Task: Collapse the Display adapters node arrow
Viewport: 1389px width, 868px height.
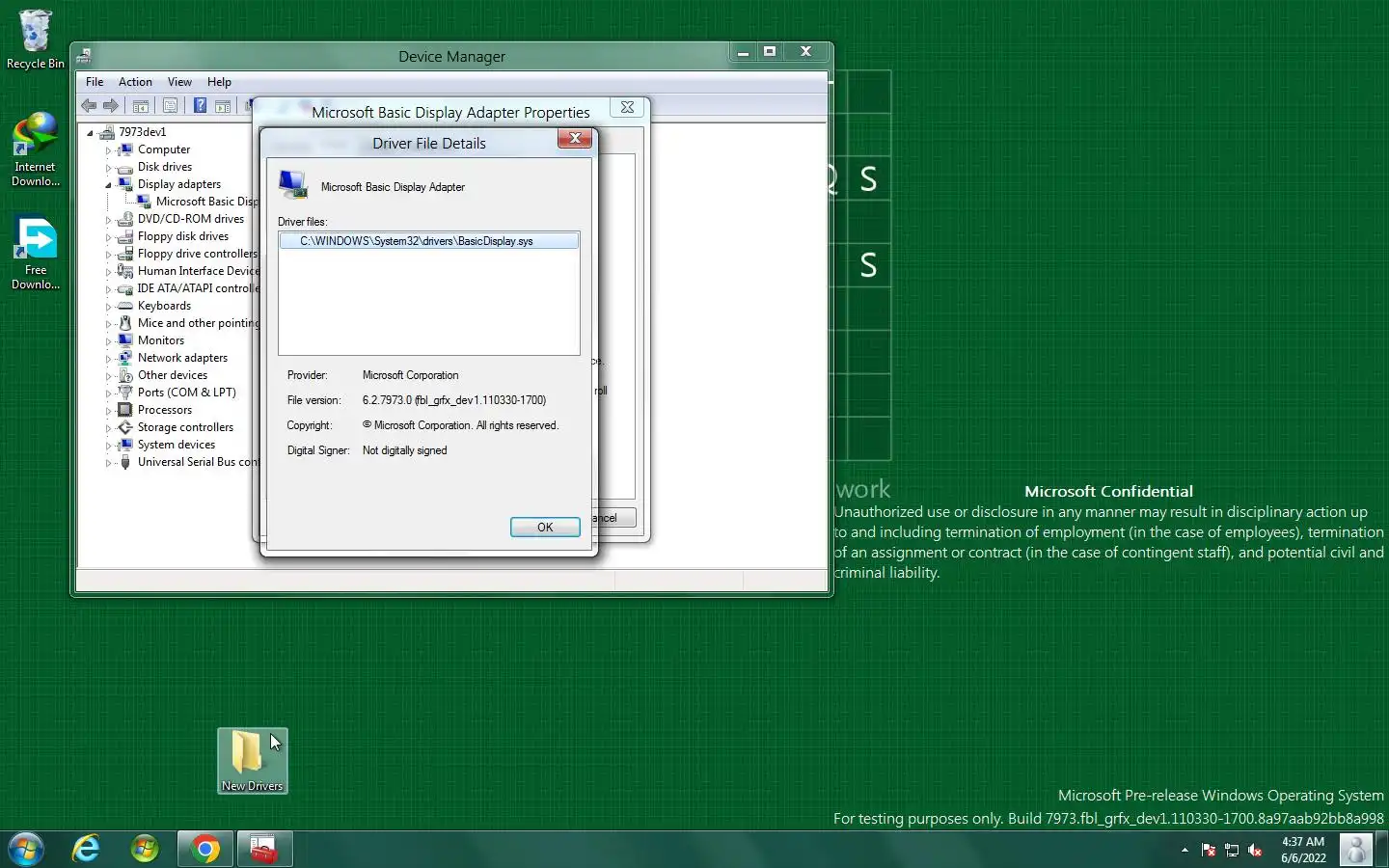Action: (108, 185)
